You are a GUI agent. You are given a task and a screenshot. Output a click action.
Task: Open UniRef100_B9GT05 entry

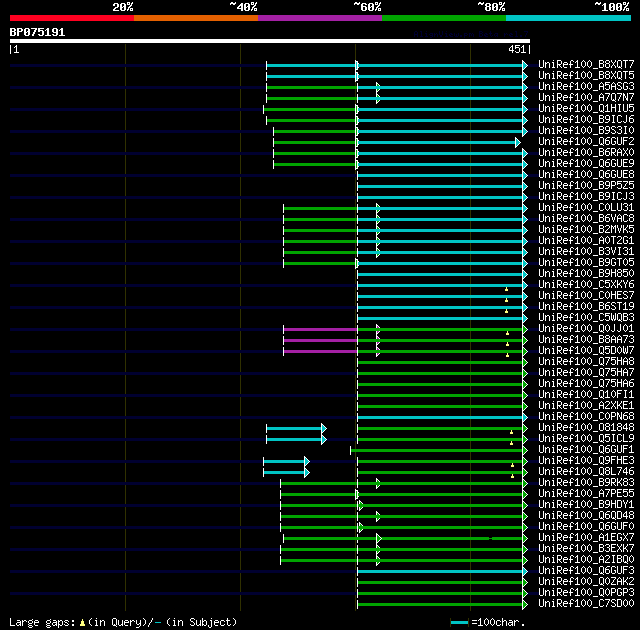pyautogui.click(x=586, y=263)
